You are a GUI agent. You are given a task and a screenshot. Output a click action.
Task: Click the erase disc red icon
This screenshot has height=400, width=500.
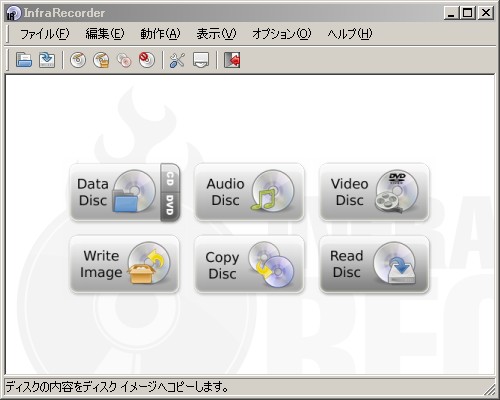tap(147, 60)
